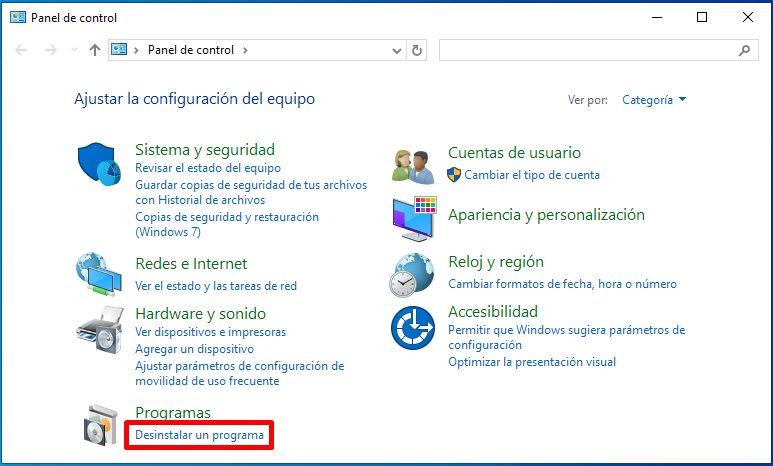Go up one level with up arrow

coord(95,50)
